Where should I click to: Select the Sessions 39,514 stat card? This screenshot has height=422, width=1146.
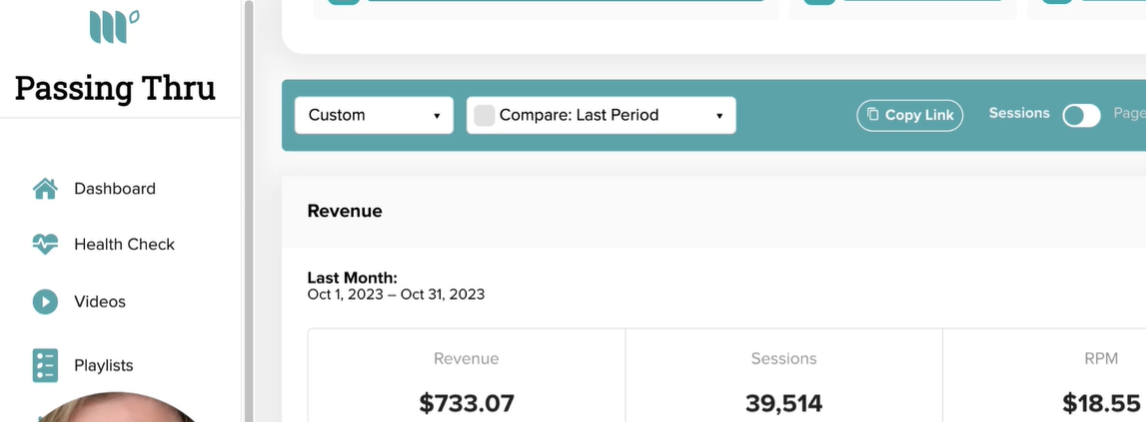[784, 375]
